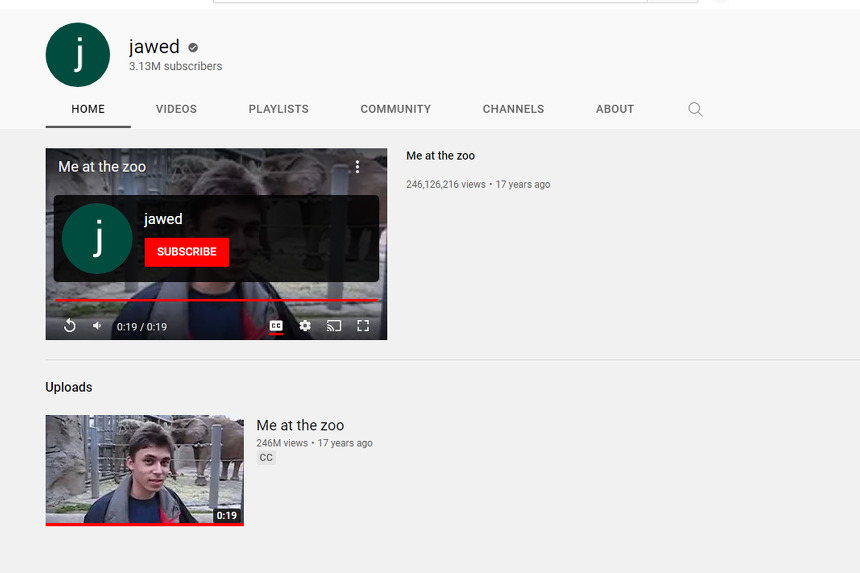Open the Uploads section heading
860x573 pixels.
click(69, 387)
